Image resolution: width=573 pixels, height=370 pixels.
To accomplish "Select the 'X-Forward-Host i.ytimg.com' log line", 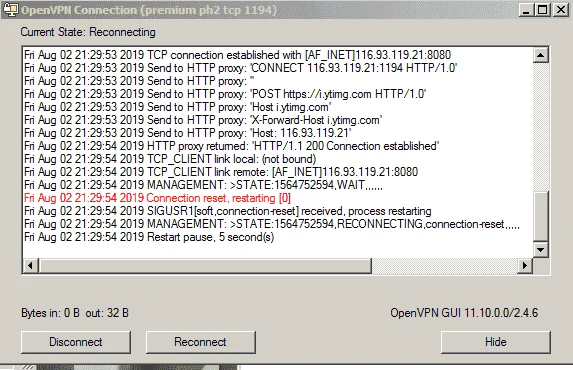I will 203,120.
